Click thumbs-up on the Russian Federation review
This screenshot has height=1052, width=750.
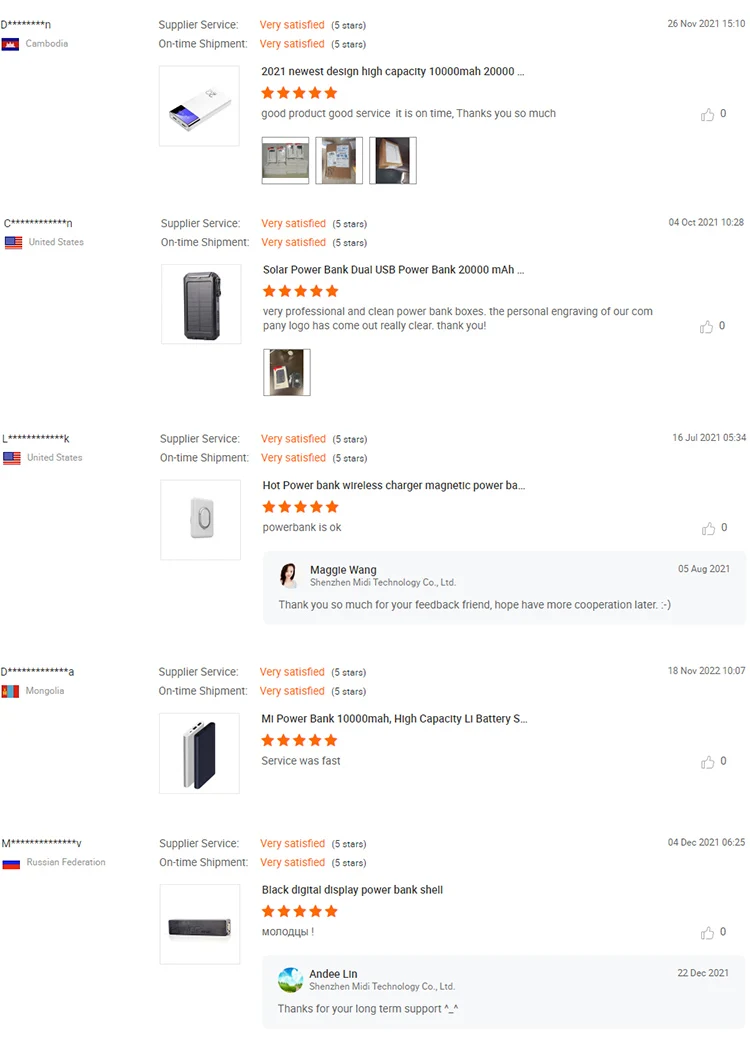click(x=708, y=933)
